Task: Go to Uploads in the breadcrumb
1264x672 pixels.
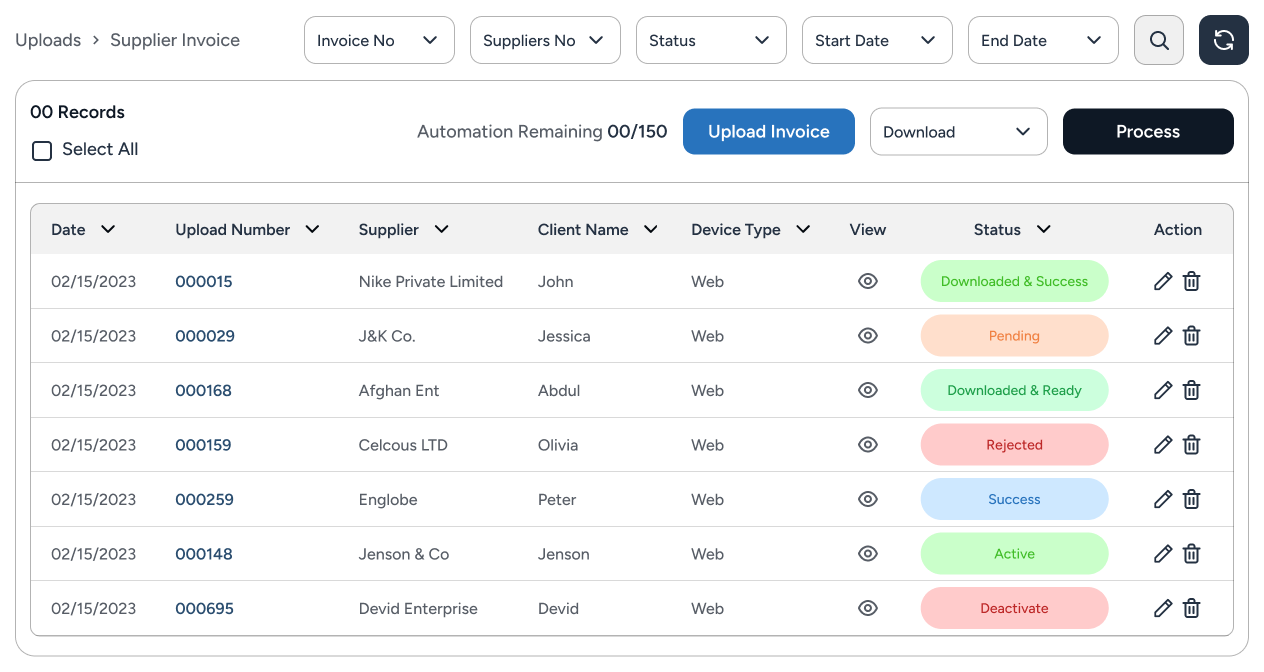Action: point(48,40)
